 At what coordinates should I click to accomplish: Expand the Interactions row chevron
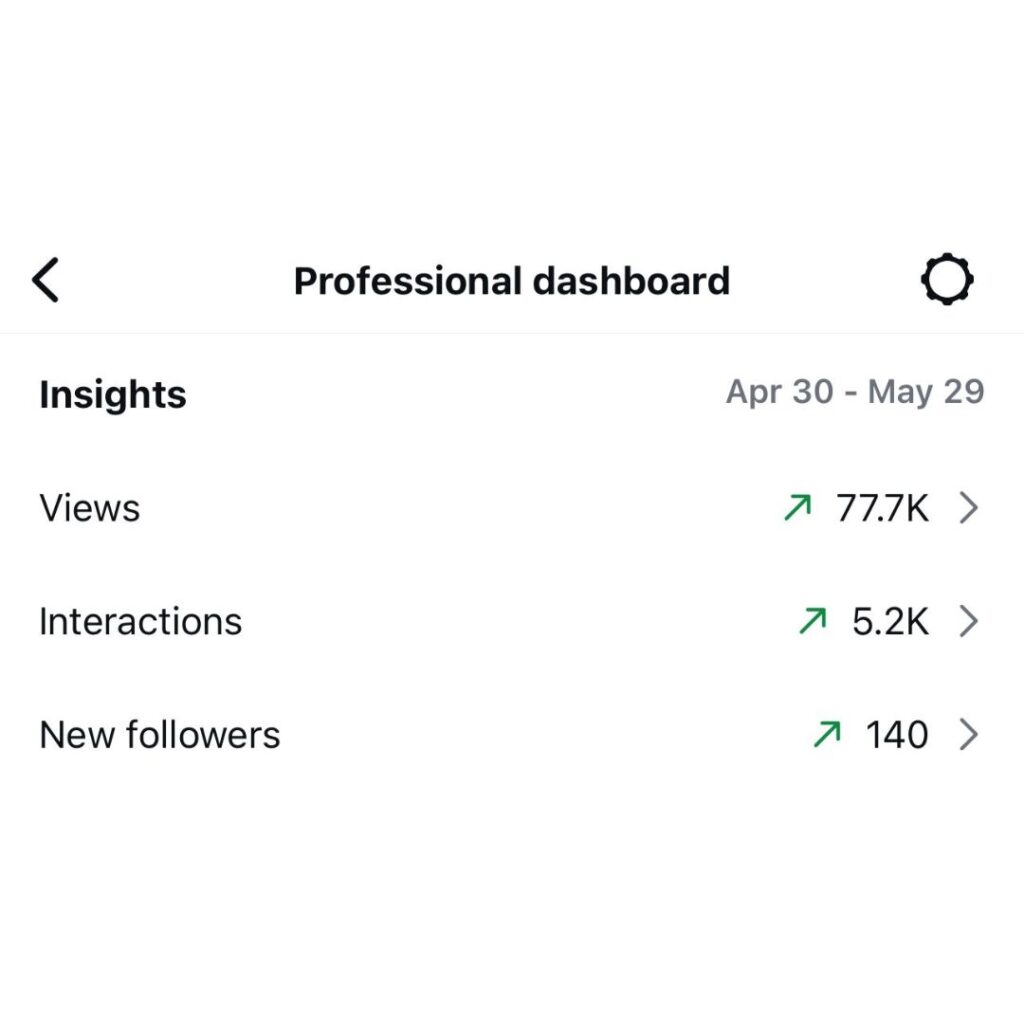[968, 622]
